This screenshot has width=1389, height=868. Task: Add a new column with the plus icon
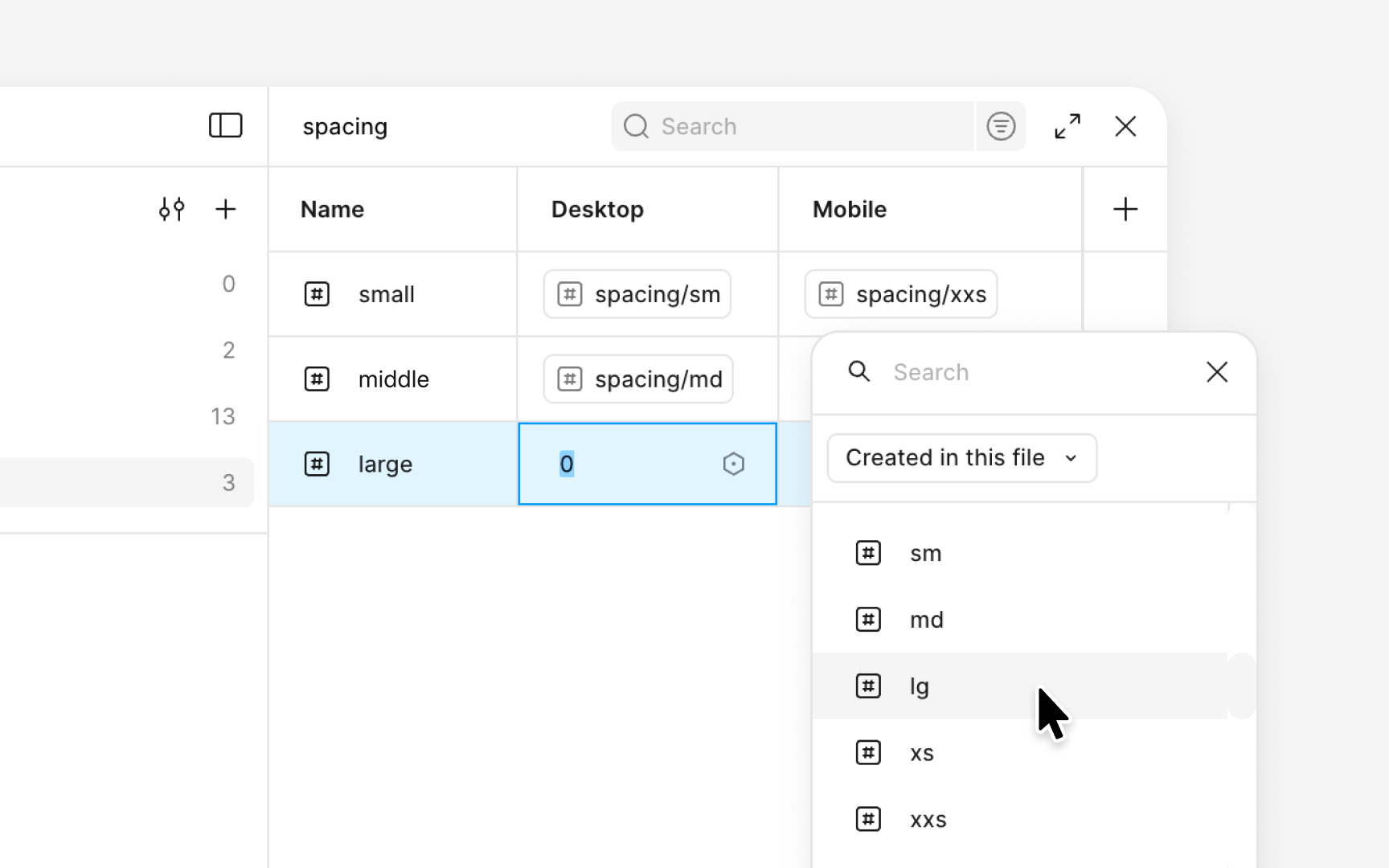tap(1125, 209)
